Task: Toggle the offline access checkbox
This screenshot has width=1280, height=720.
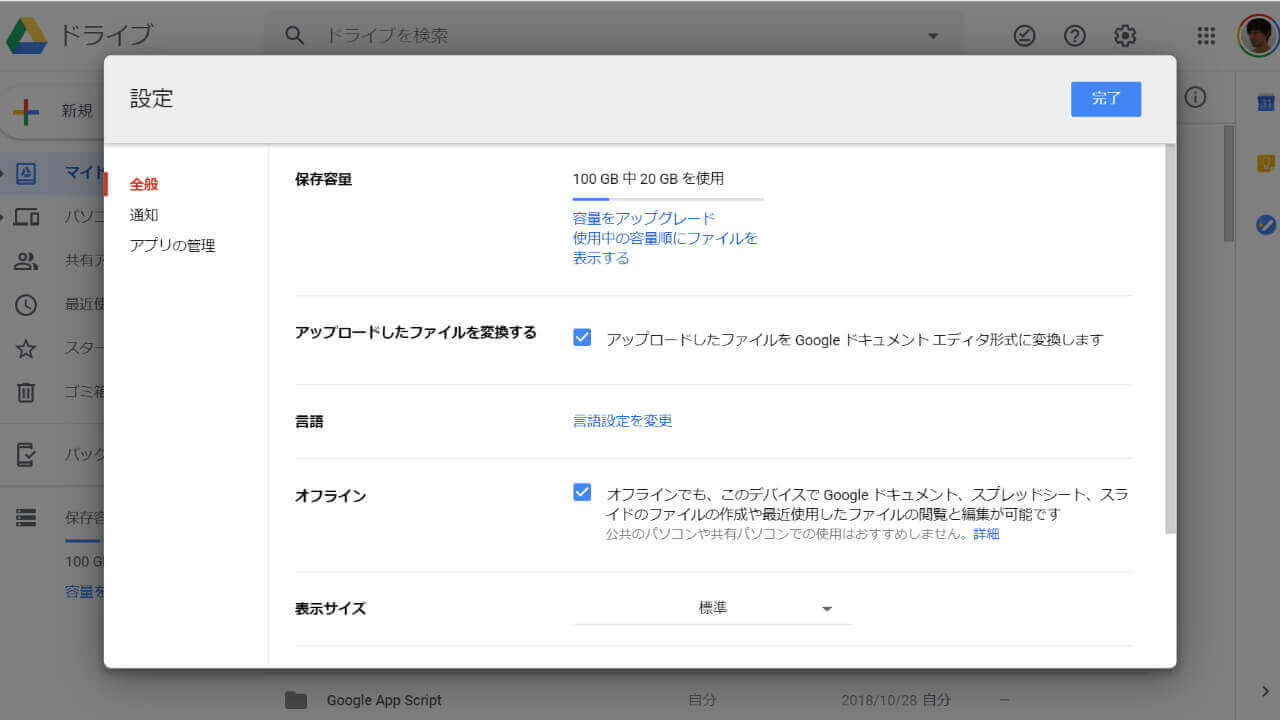Action: [582, 493]
